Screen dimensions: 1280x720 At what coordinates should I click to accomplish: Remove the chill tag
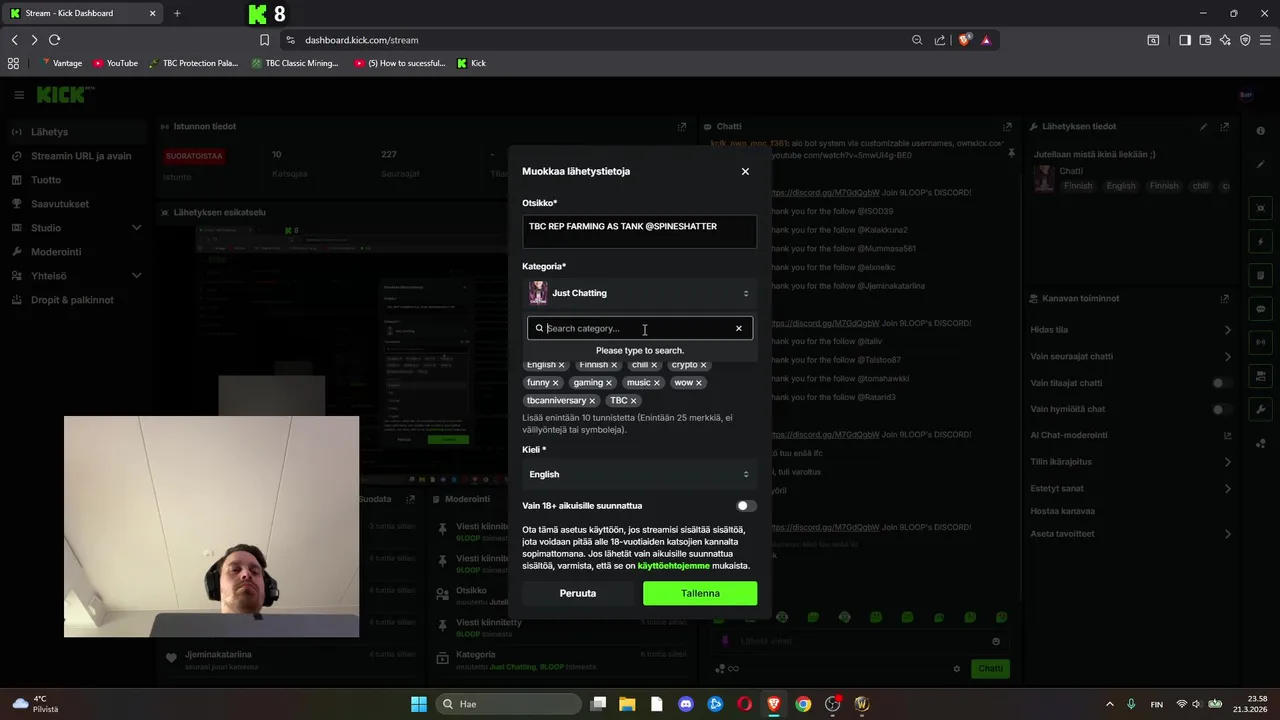coord(654,365)
